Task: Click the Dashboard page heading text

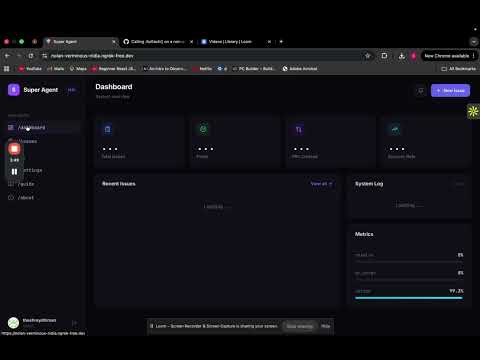Action: [114, 87]
